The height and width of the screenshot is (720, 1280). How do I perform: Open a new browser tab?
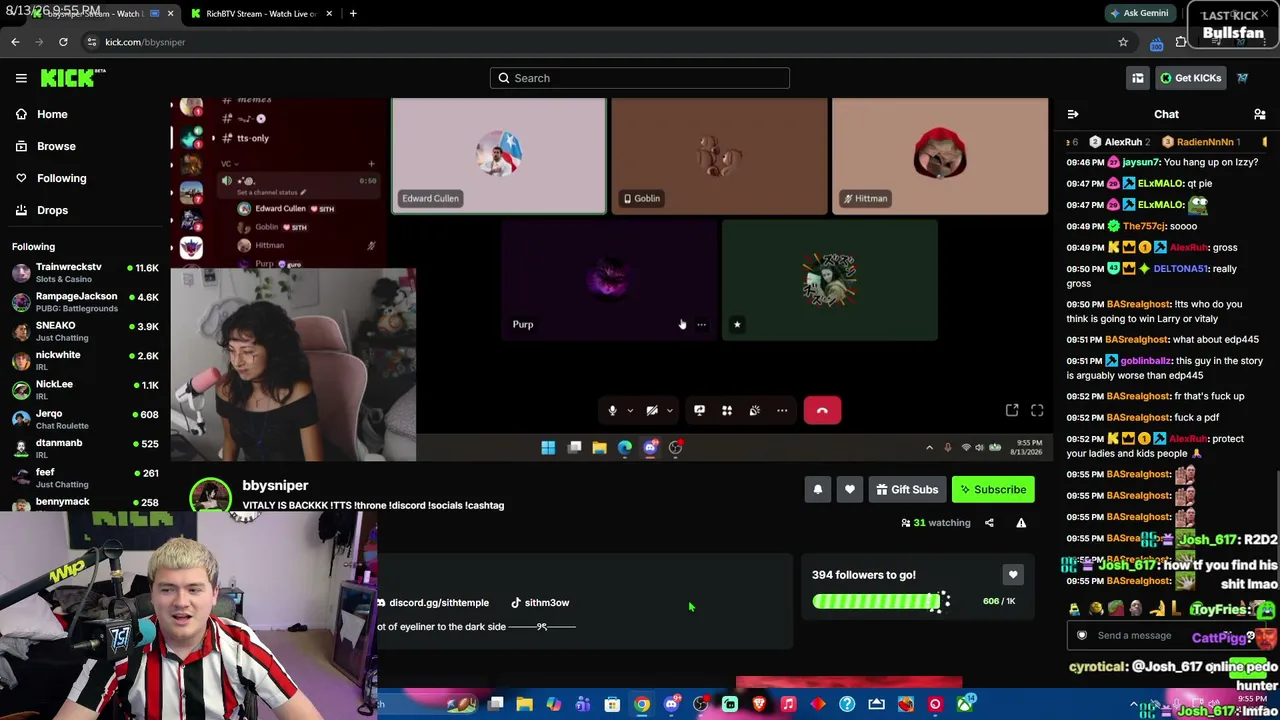point(353,14)
